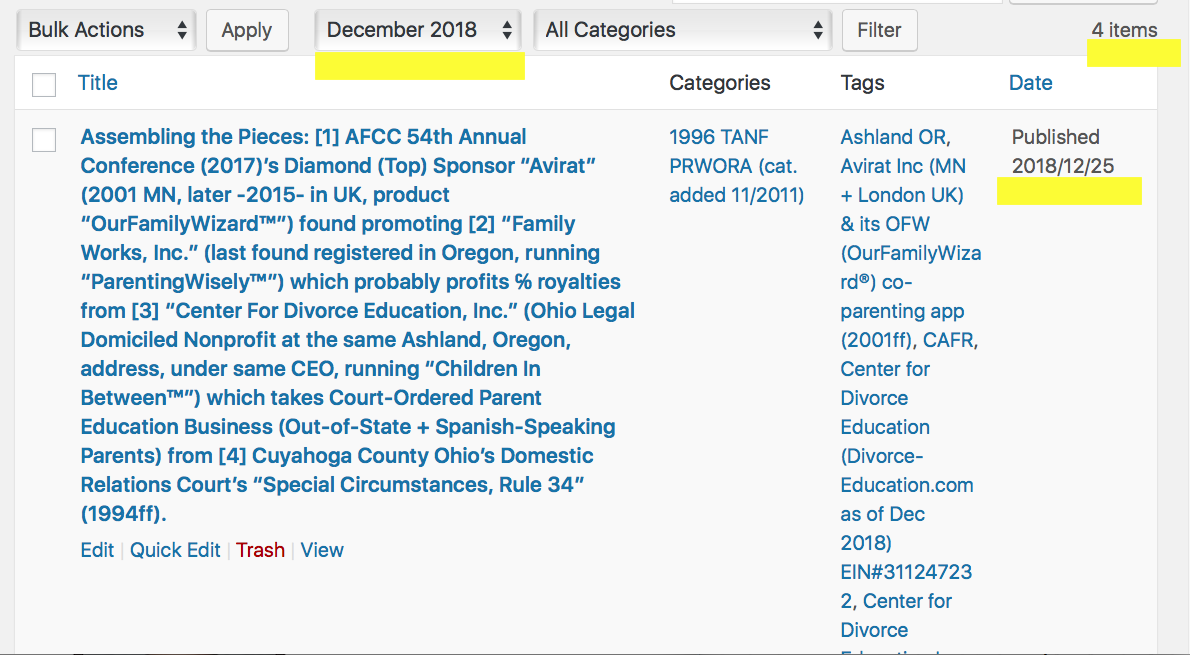Choose Quick Edit for the post
Screen dimensions: 1190x655
coord(175,550)
